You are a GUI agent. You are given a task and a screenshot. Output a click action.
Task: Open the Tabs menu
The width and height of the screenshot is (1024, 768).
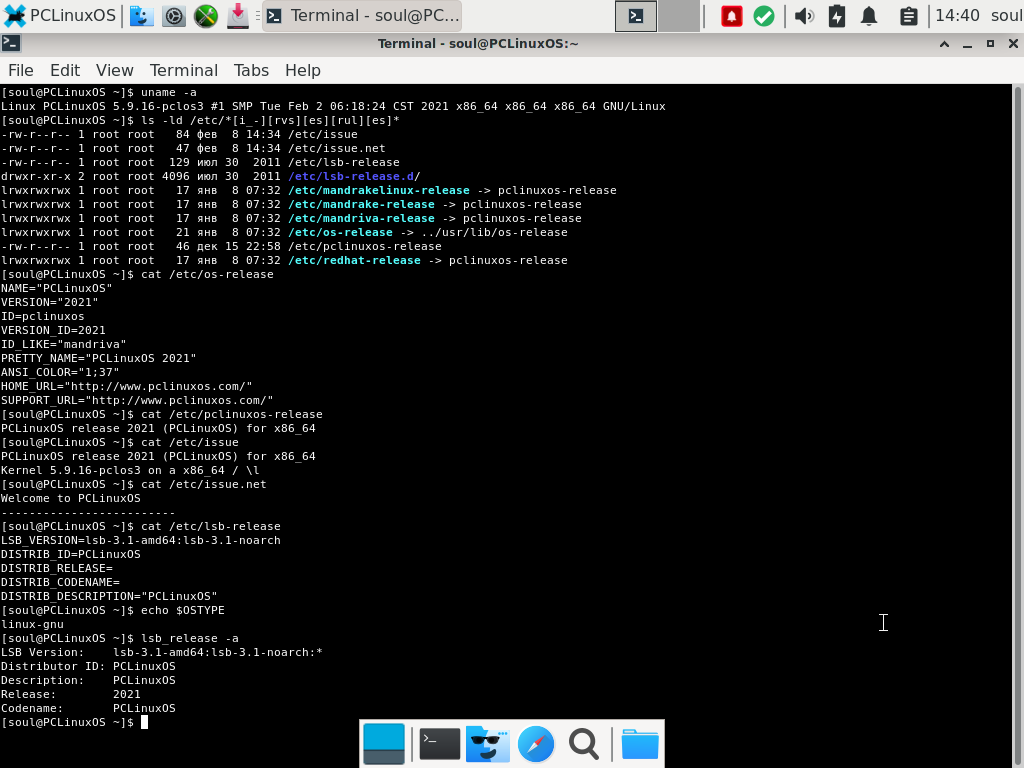251,71
